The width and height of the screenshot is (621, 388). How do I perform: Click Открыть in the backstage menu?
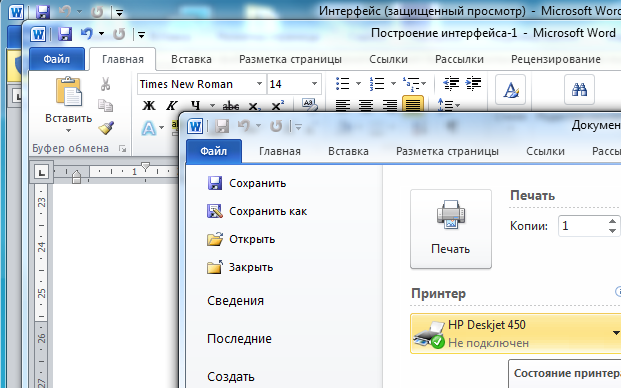point(241,239)
